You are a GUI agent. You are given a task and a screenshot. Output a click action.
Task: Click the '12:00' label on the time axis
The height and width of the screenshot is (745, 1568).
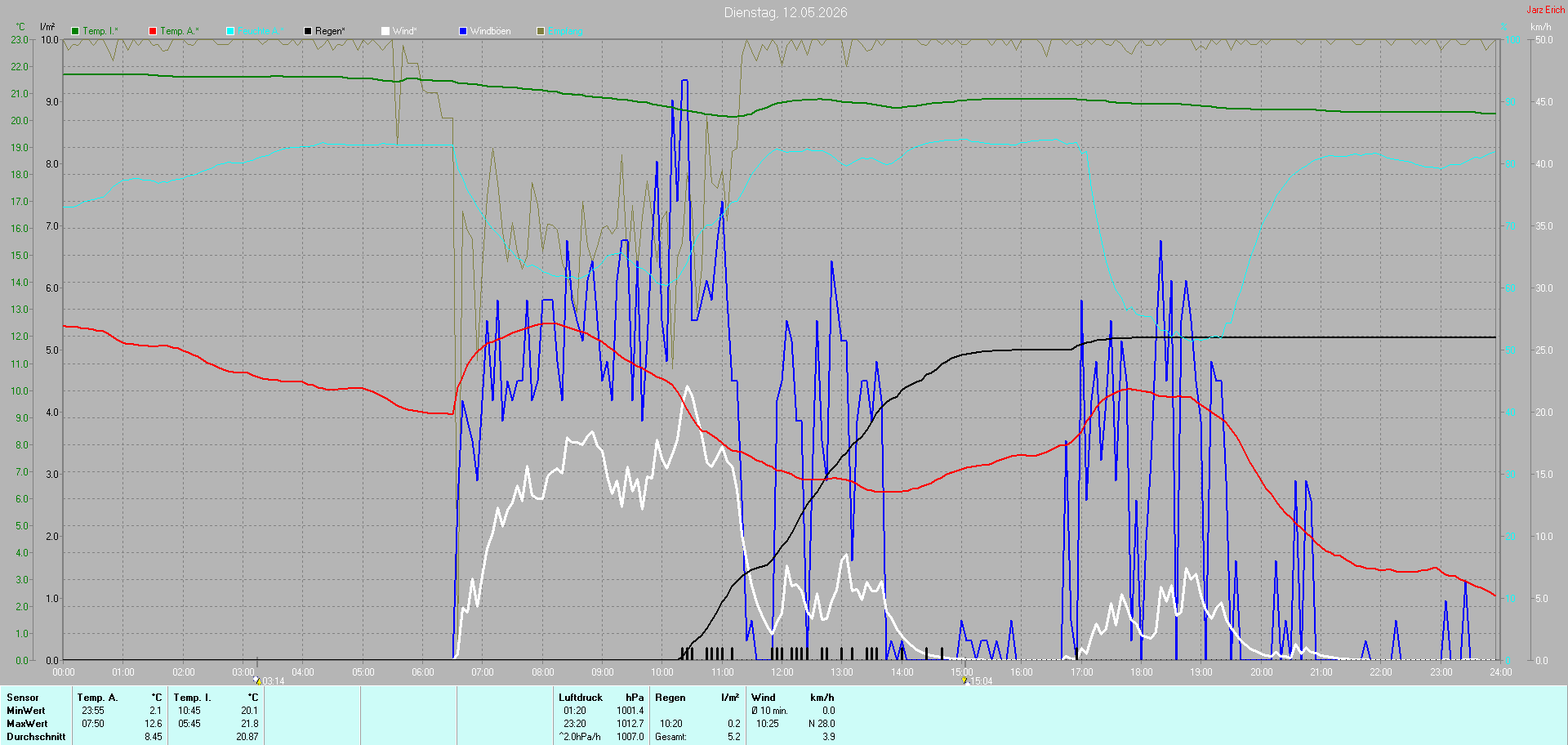pyautogui.click(x=782, y=672)
